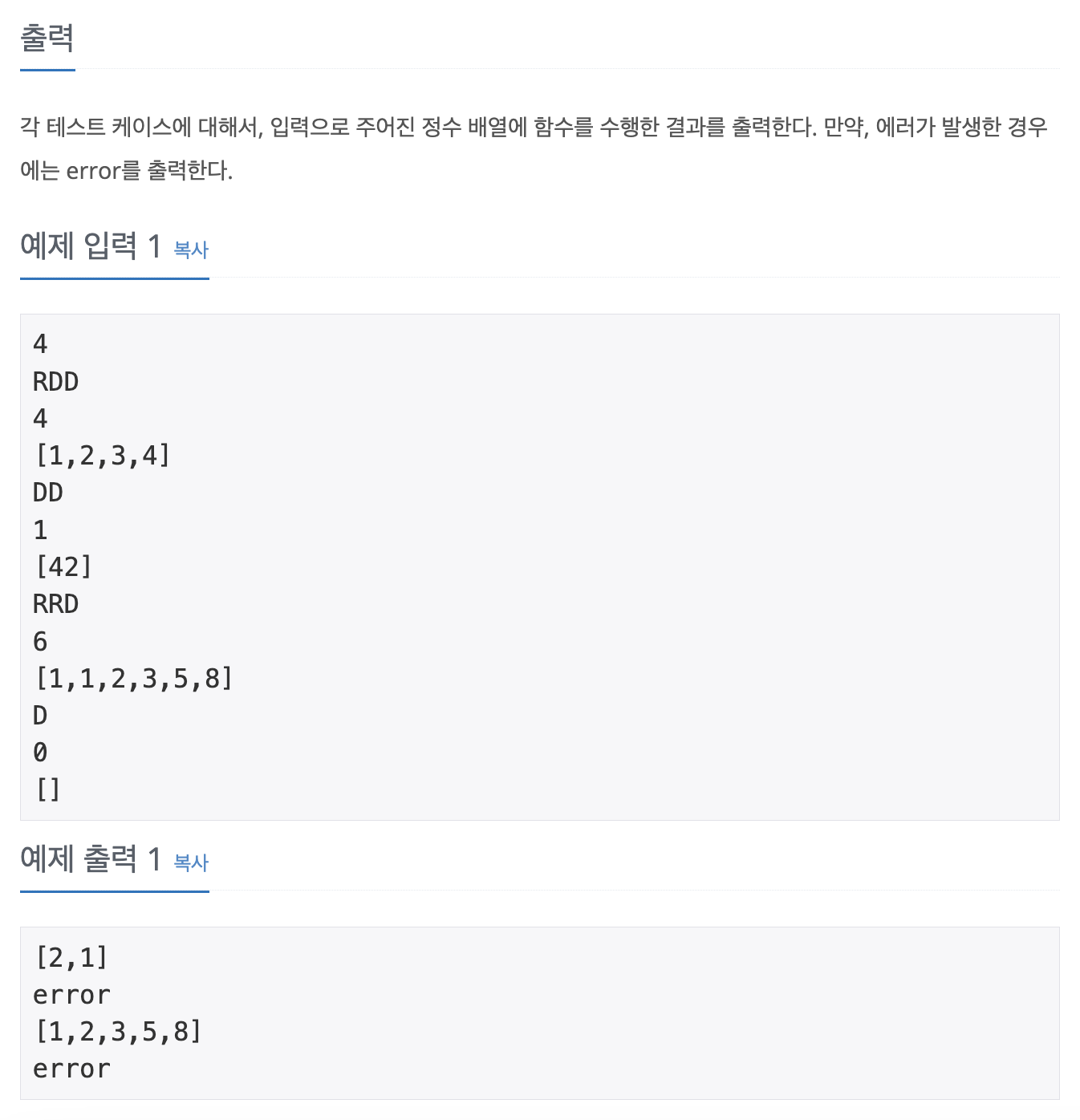Click the first error line in output
The image size is (1080, 1120).
pos(71,995)
